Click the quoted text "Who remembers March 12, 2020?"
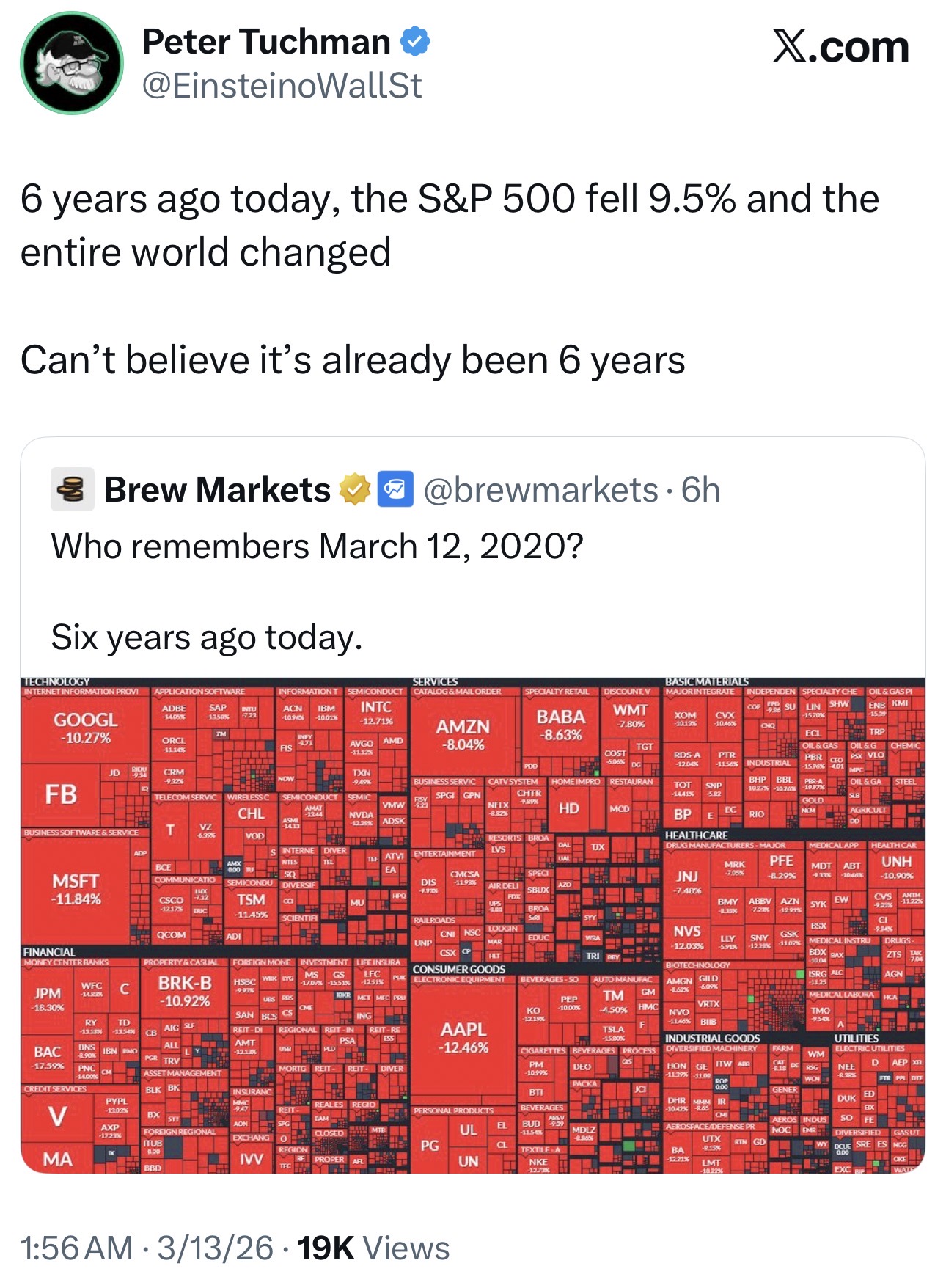This screenshot has width=946, height=1288. click(x=317, y=546)
